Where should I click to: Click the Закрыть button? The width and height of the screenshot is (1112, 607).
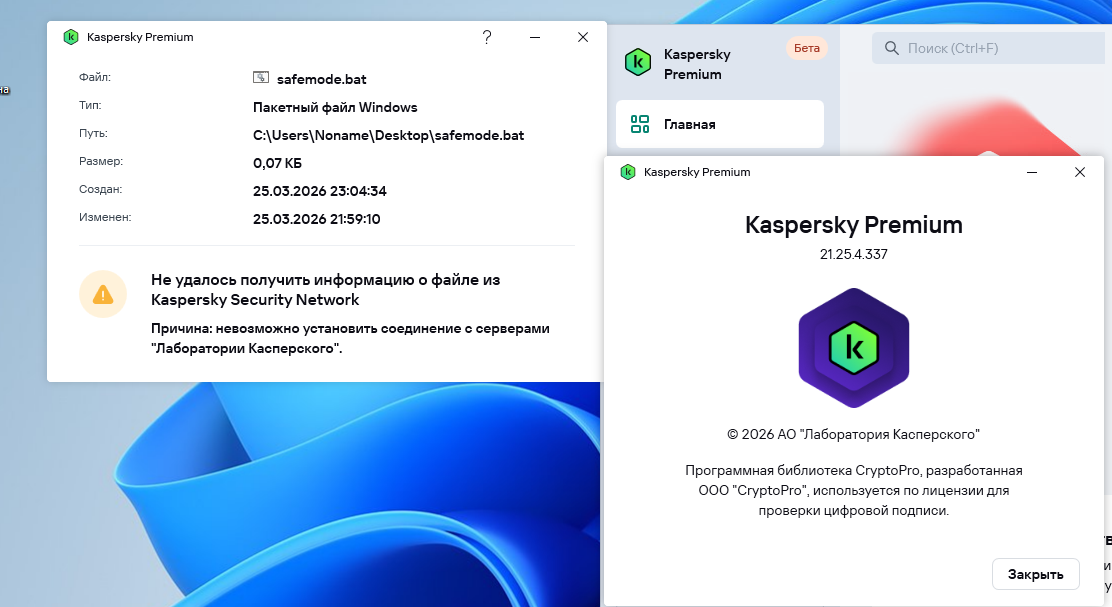1035,574
